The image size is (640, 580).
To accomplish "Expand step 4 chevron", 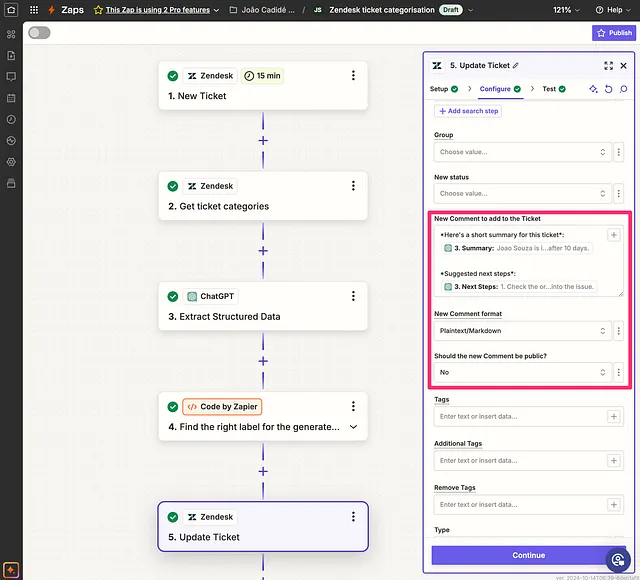I will coord(353,427).
